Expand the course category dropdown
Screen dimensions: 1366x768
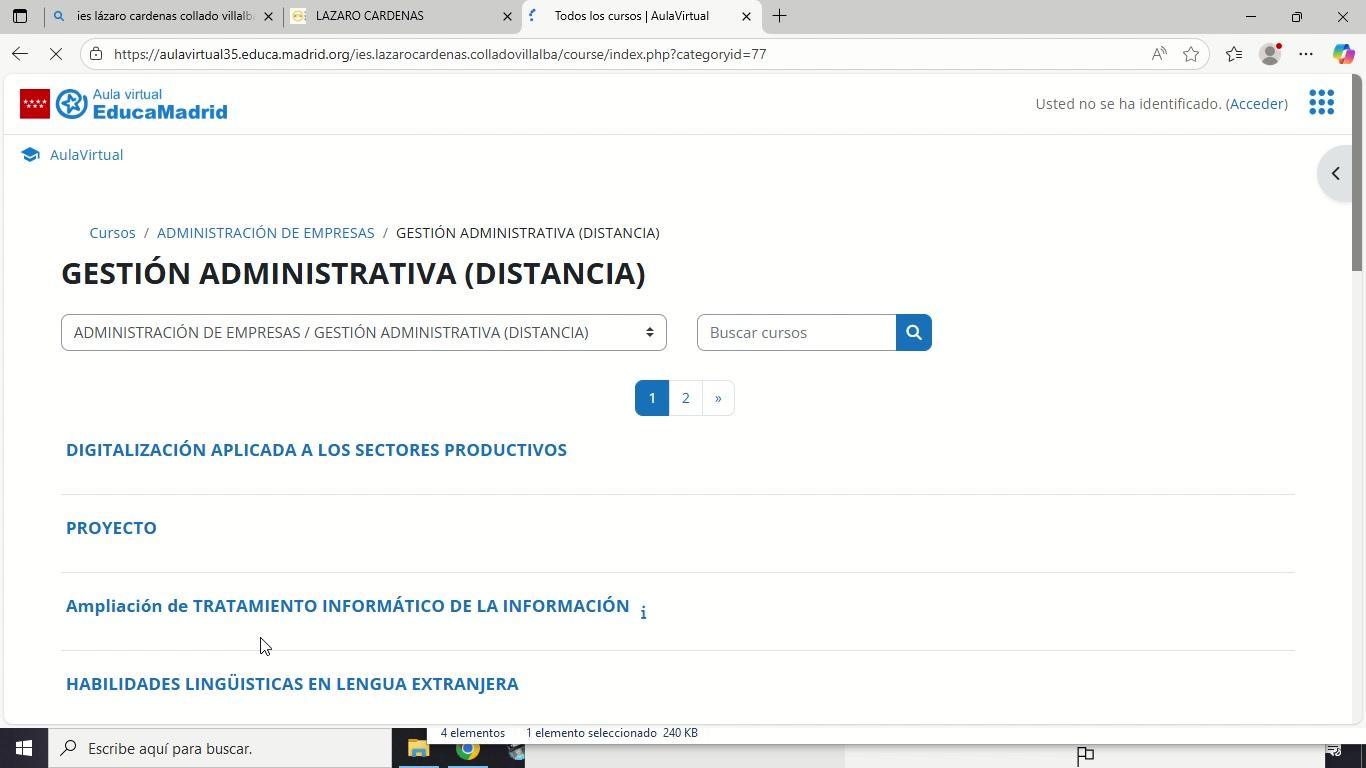click(x=363, y=333)
